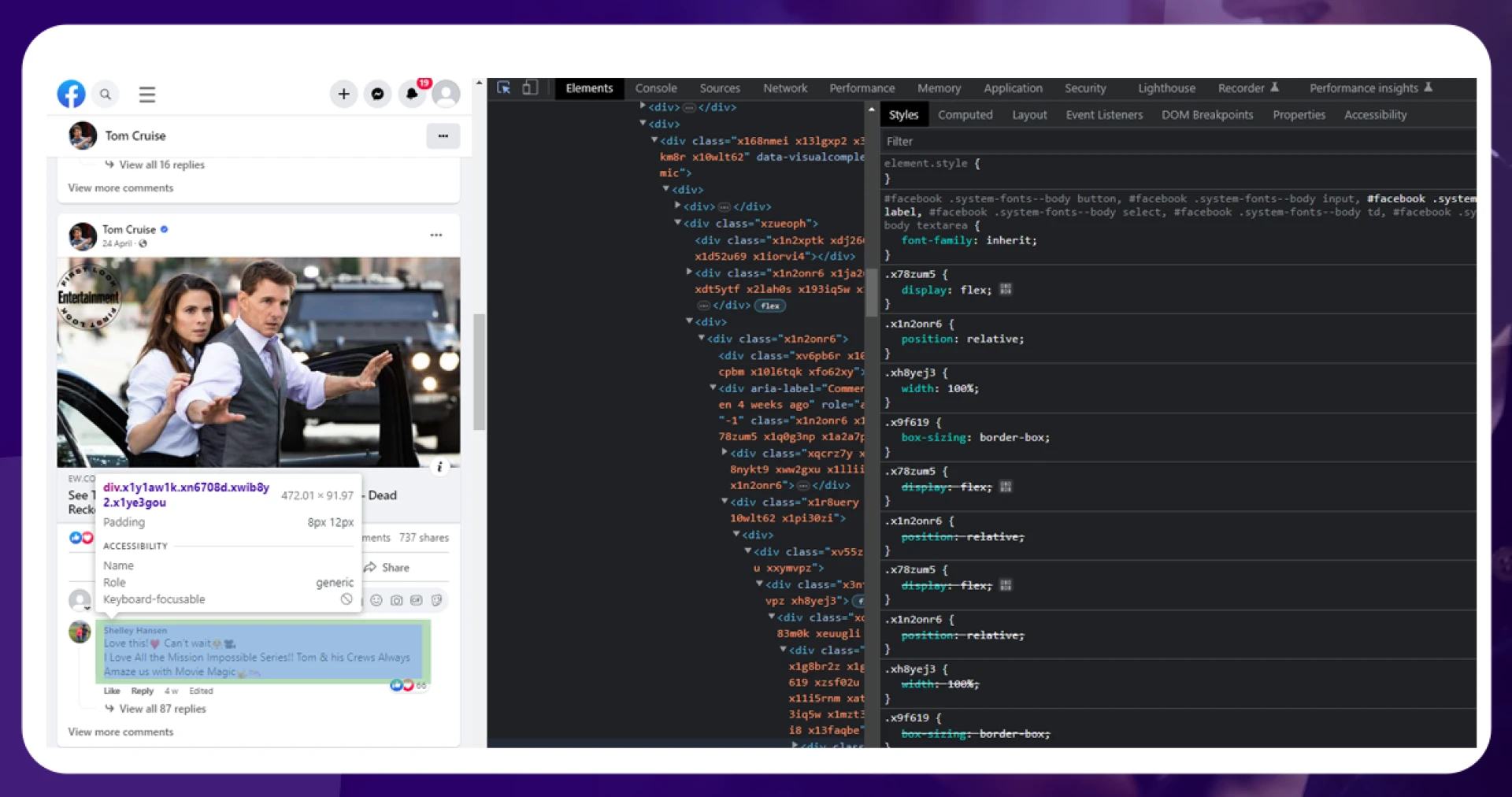Open post options three-dot menu on 24 April post
This screenshot has width=1512, height=797.
(x=436, y=235)
